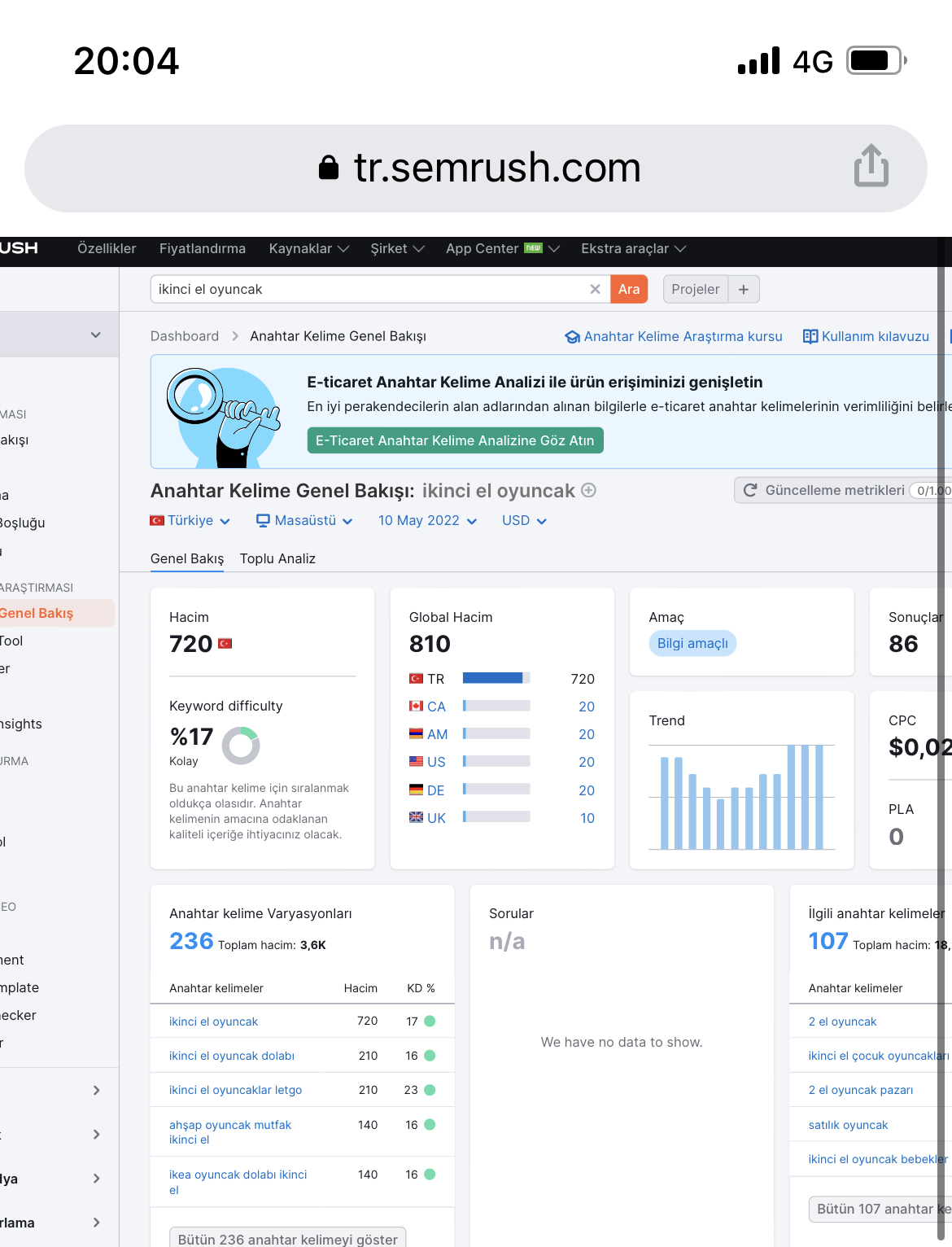Click the plus icon next to Projeler
This screenshot has width=952, height=1247.
tap(744, 289)
